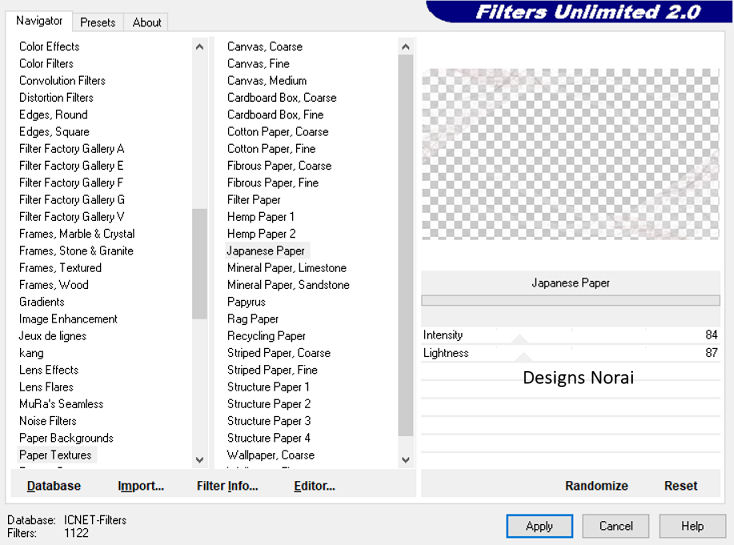Select Jeux de lignes category
The height and width of the screenshot is (545, 734).
pos(52,336)
